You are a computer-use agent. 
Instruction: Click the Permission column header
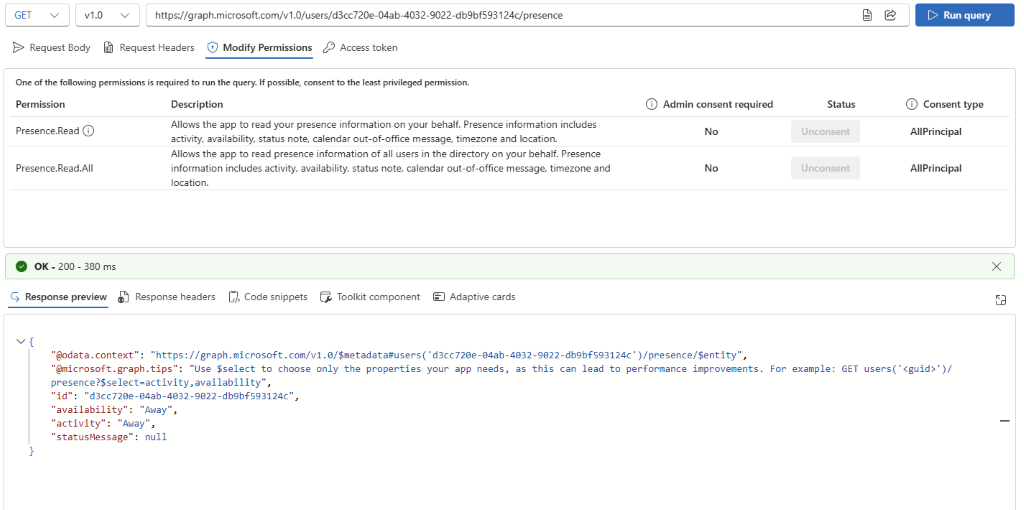click(40, 104)
